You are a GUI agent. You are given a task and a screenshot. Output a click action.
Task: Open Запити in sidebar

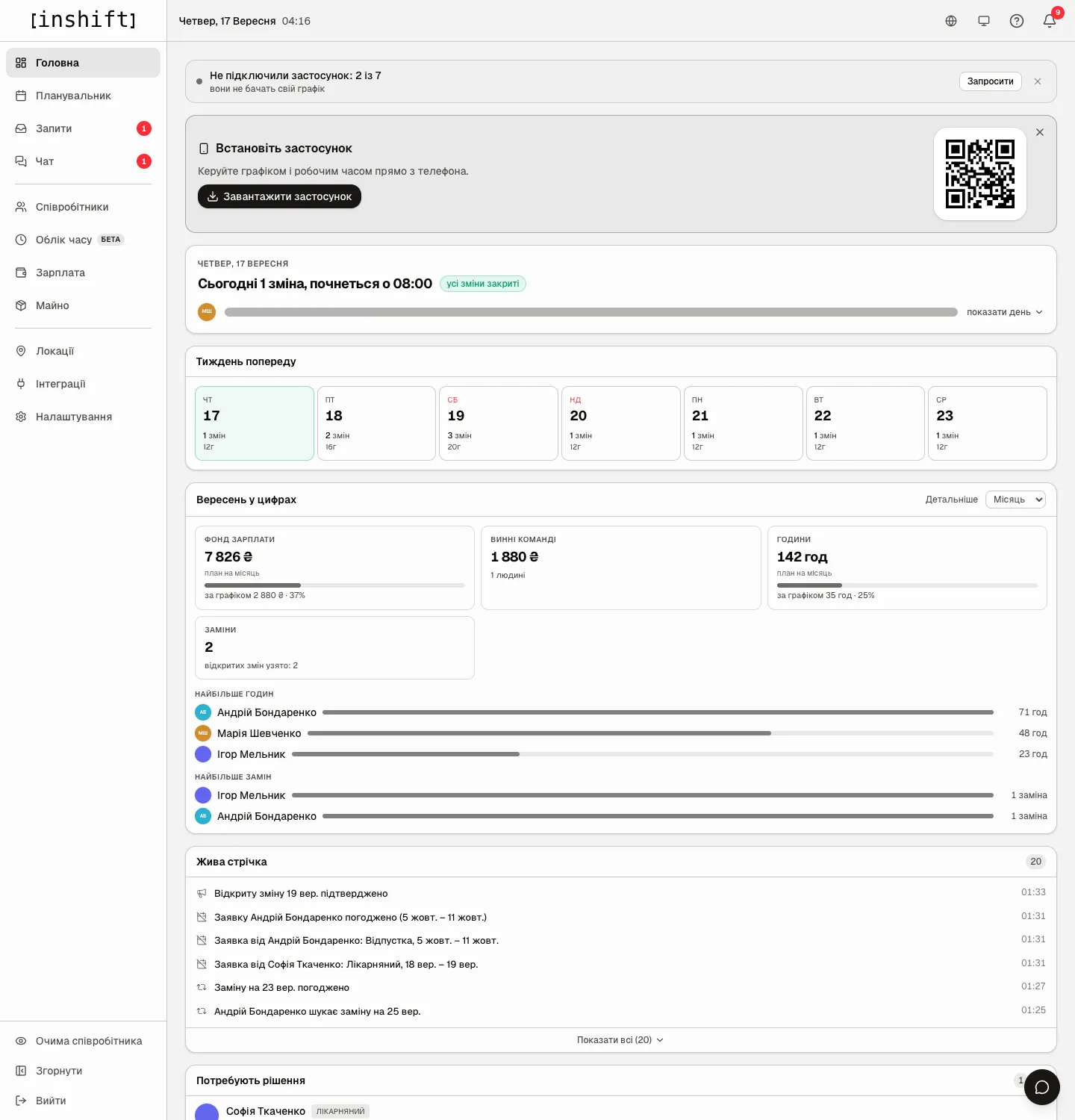[x=83, y=128]
